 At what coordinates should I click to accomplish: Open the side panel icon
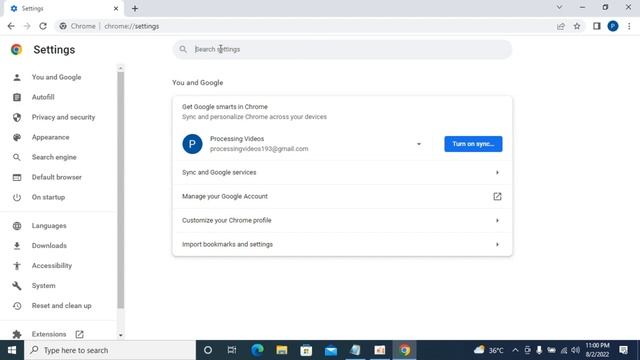point(597,26)
